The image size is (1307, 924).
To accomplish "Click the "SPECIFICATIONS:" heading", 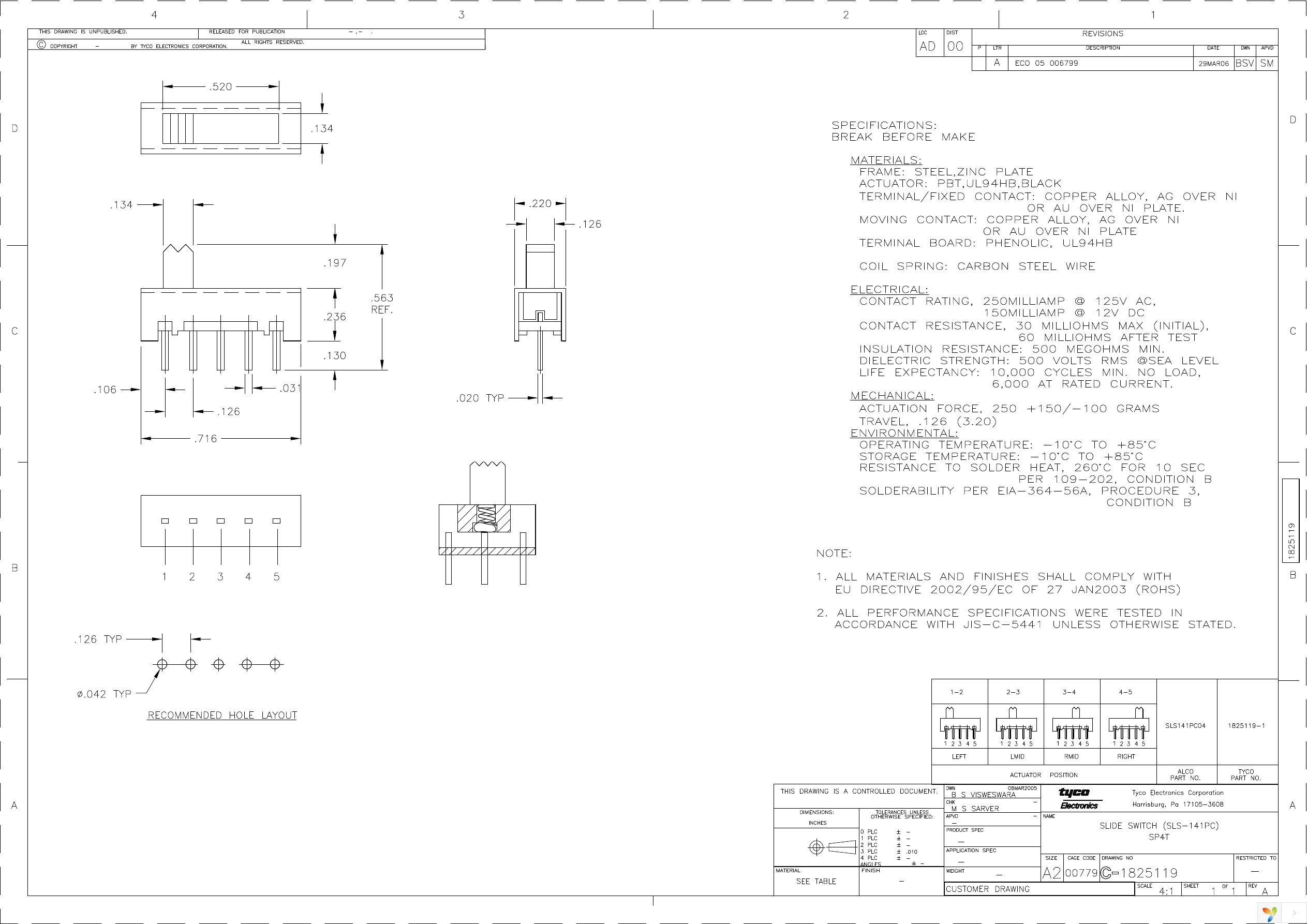I will click(884, 125).
